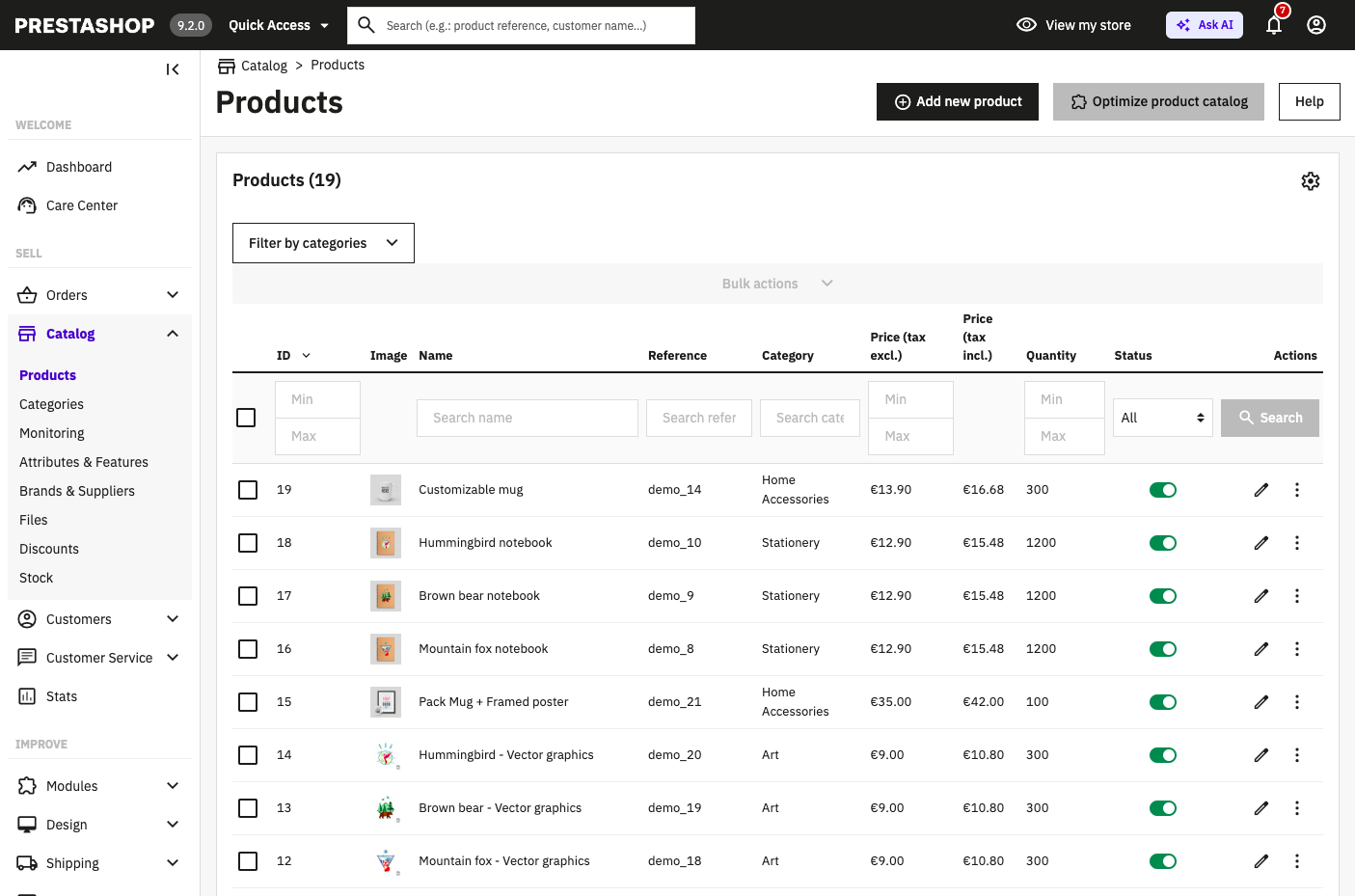Expand the Filter by categories dropdown
The image size is (1355, 896).
[323, 243]
